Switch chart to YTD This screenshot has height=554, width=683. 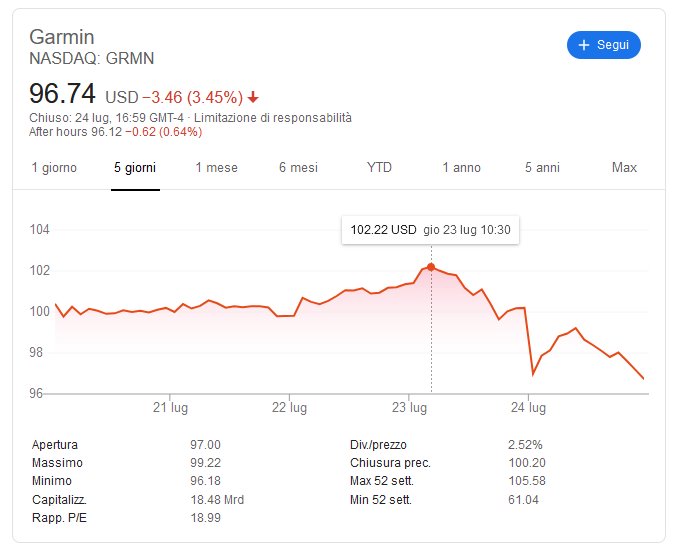pos(379,168)
